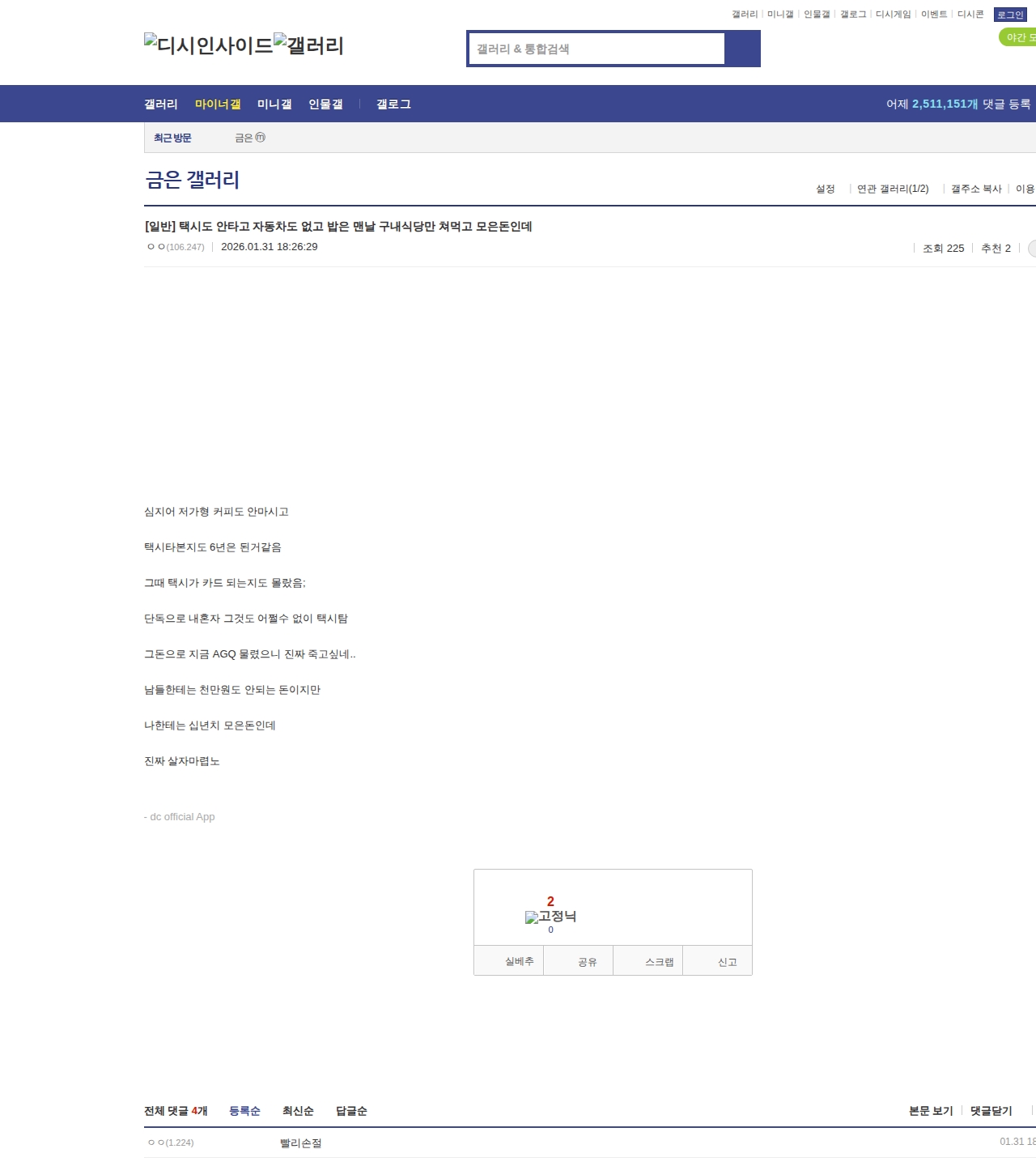The image size is (1036, 1166).
Task: Click the blue search button beside the search box
Action: click(742, 49)
